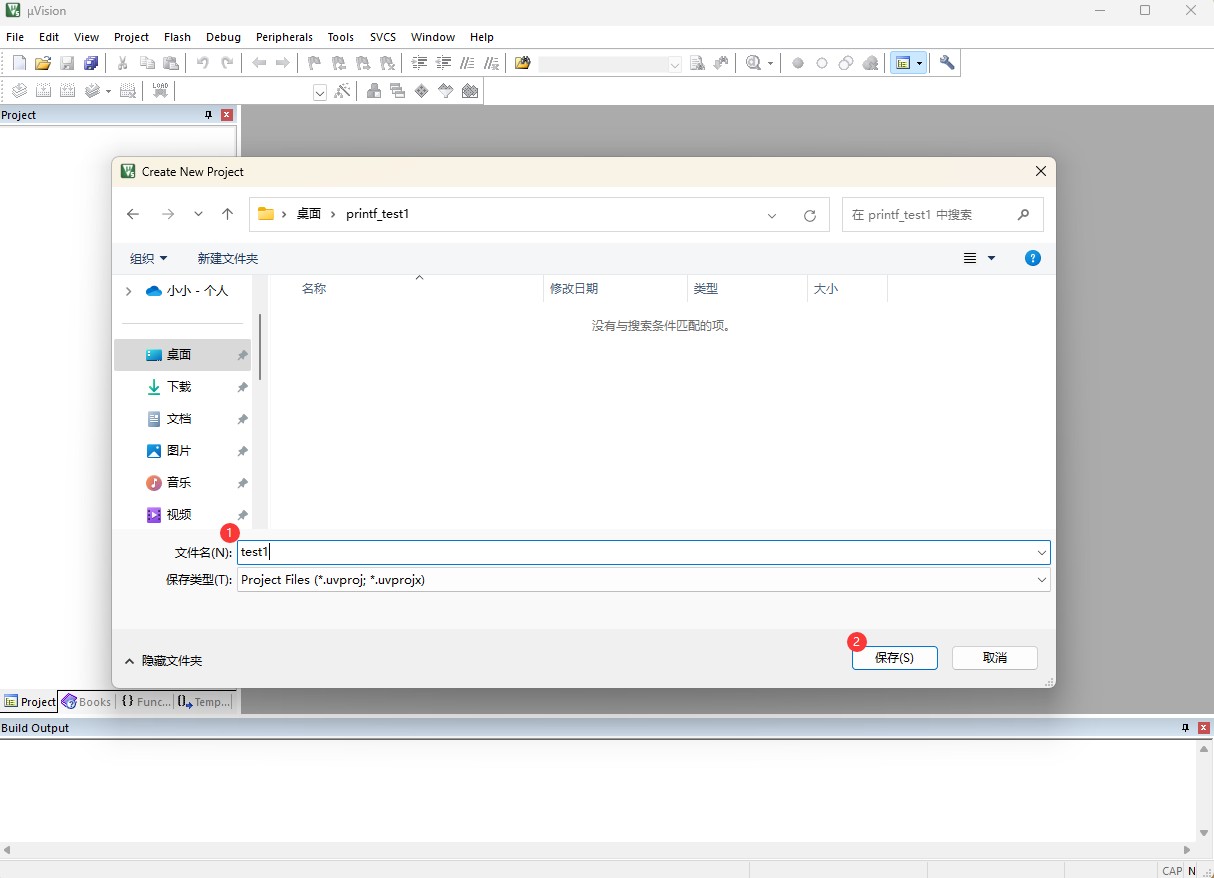Open the 组织 organize dropdown
The width and height of the screenshot is (1214, 878).
tap(148, 258)
